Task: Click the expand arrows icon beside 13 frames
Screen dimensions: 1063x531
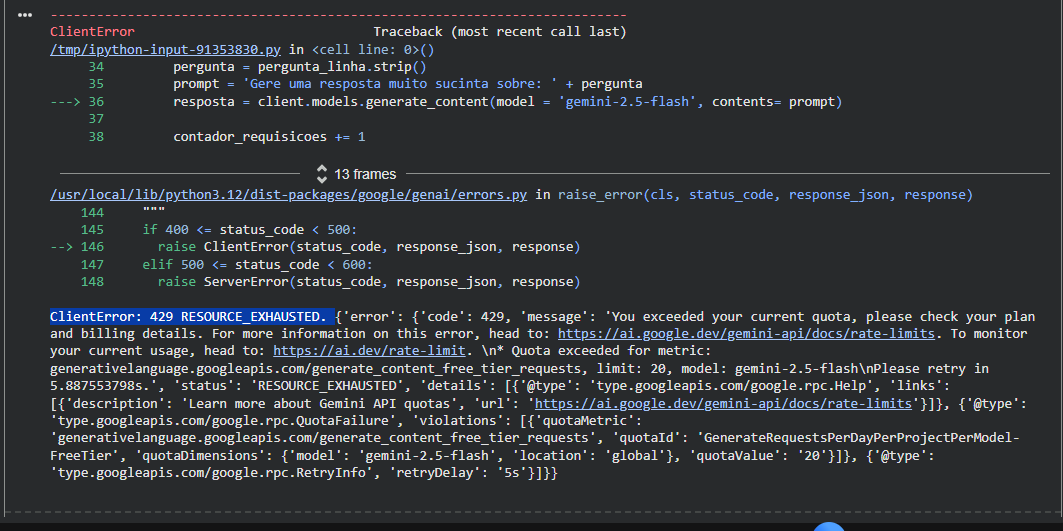Action: (x=321, y=173)
